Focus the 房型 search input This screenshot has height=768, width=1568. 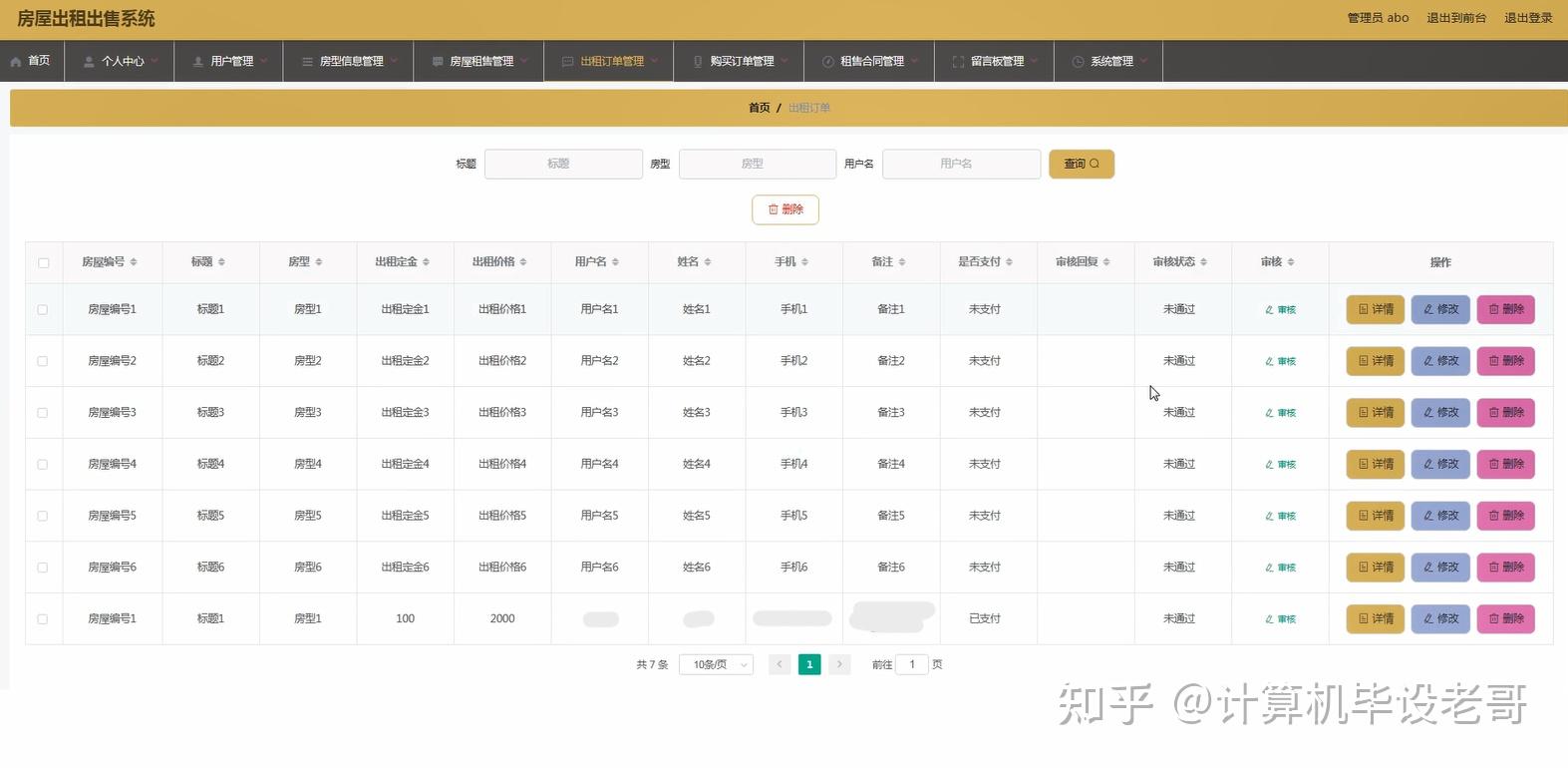[x=758, y=164]
